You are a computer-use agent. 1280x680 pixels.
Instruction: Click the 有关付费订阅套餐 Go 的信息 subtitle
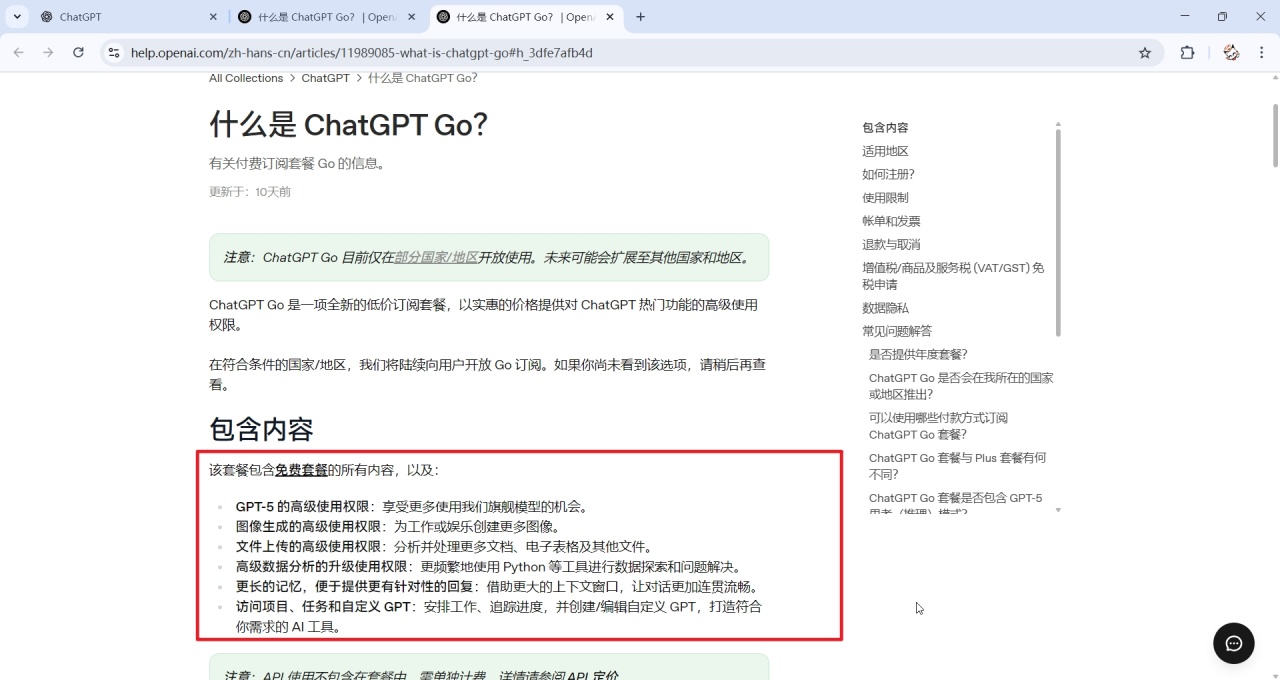coord(297,163)
